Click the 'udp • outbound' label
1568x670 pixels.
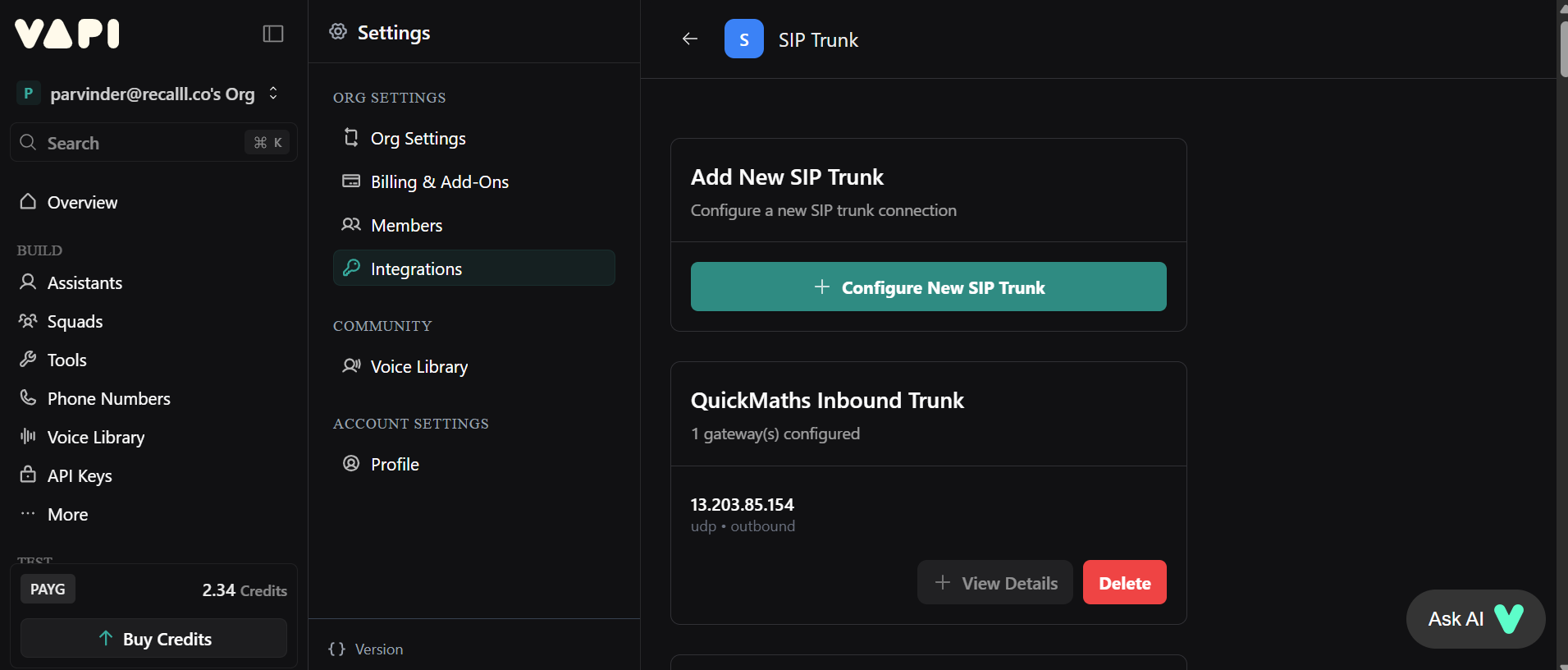point(743,525)
